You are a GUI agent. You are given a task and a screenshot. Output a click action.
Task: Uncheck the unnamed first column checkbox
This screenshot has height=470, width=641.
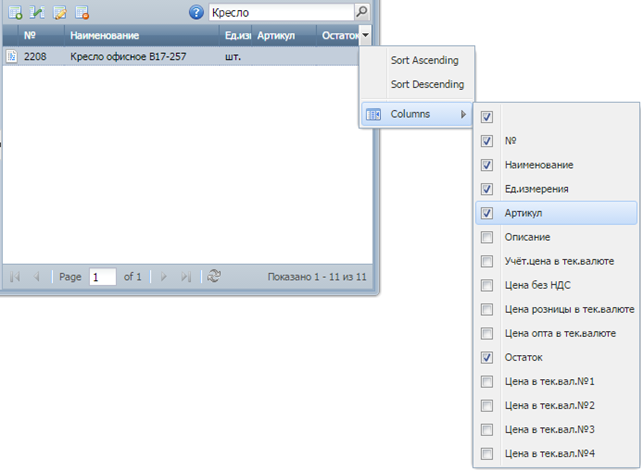486,117
